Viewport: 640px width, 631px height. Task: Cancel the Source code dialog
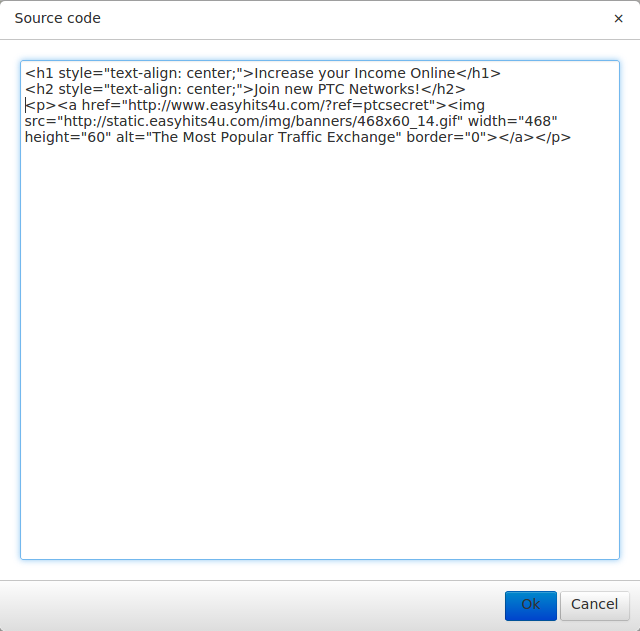point(594,606)
